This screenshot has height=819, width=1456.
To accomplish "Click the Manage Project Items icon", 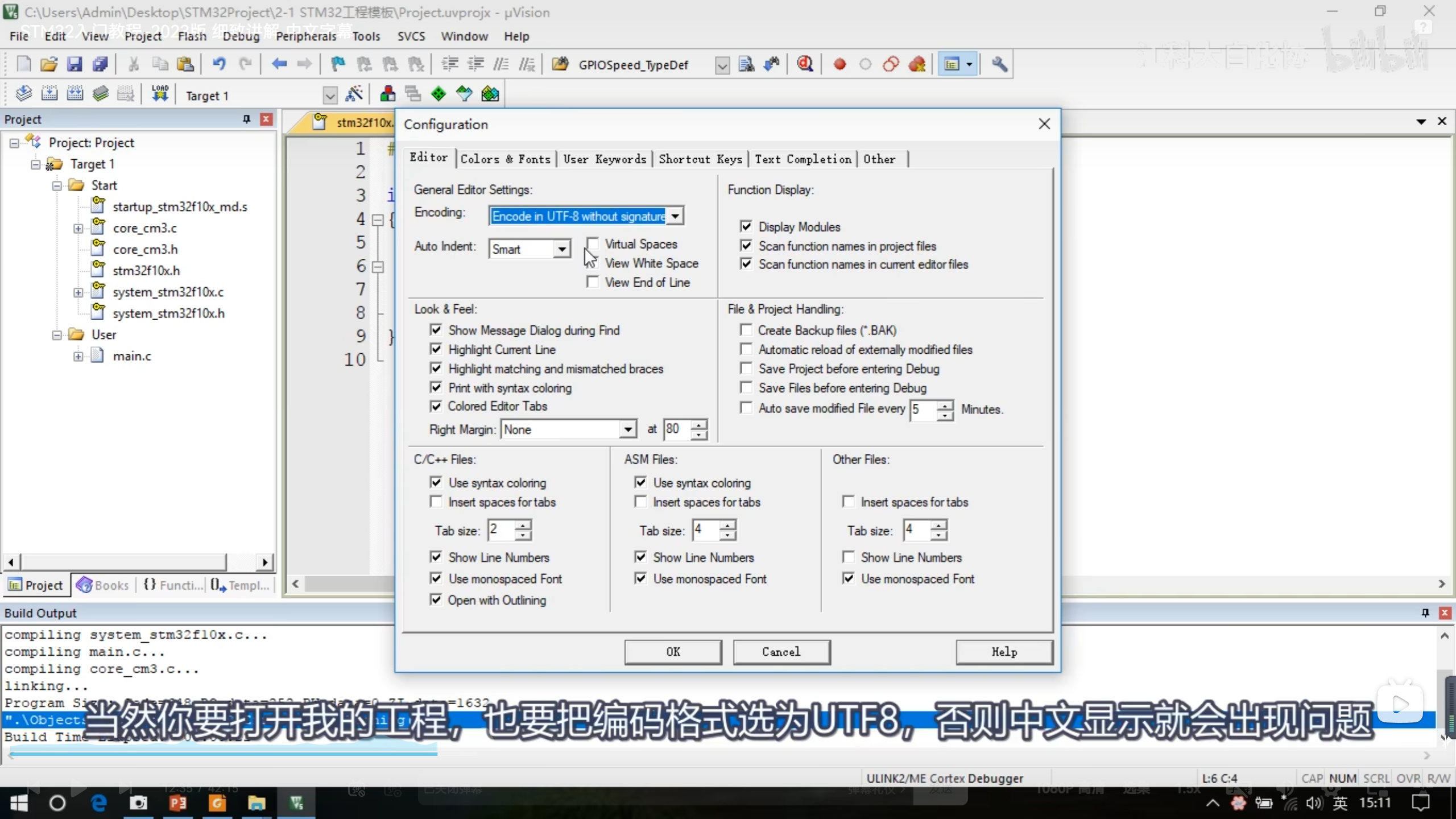I will pyautogui.click(x=388, y=94).
